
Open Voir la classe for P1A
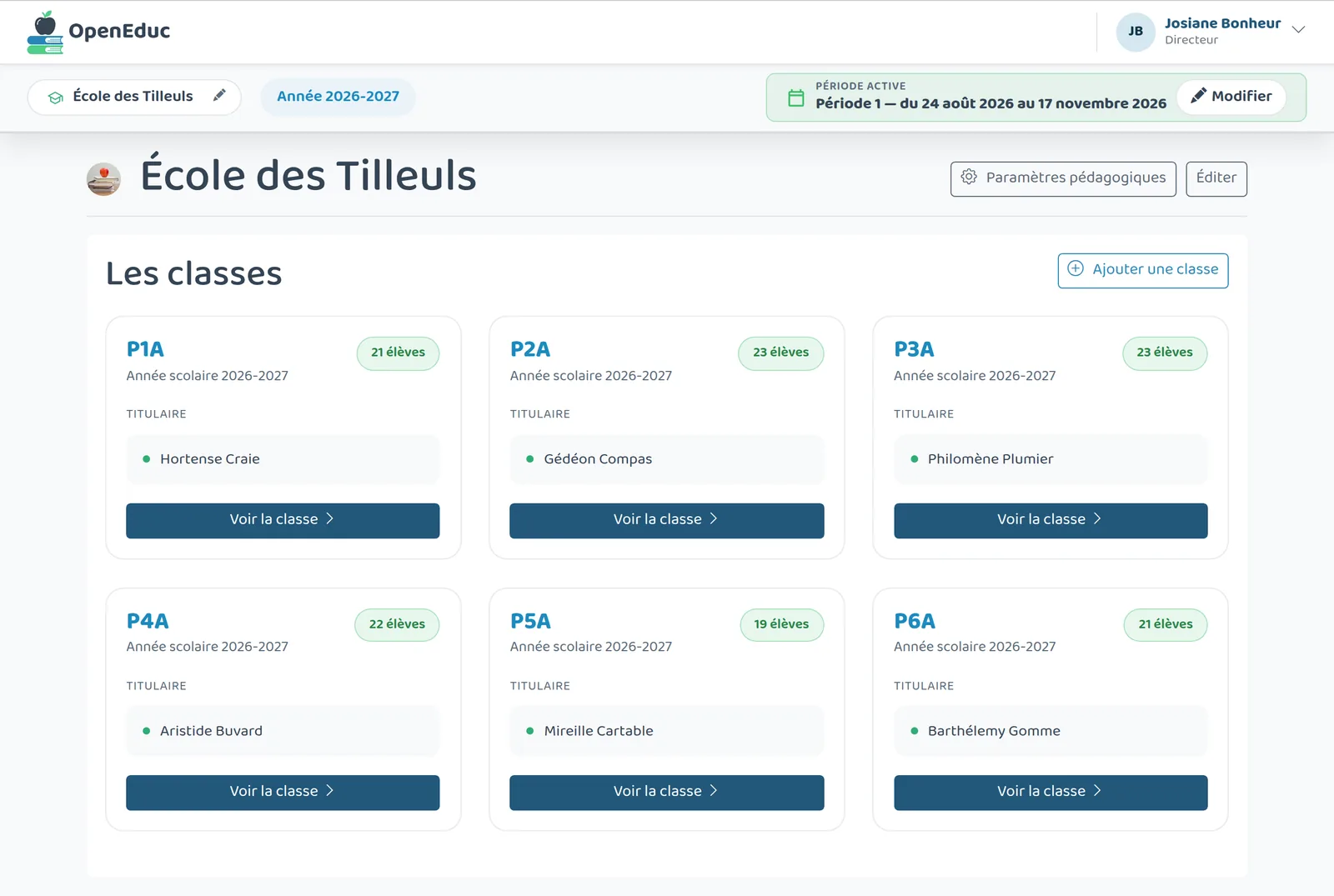pos(283,520)
